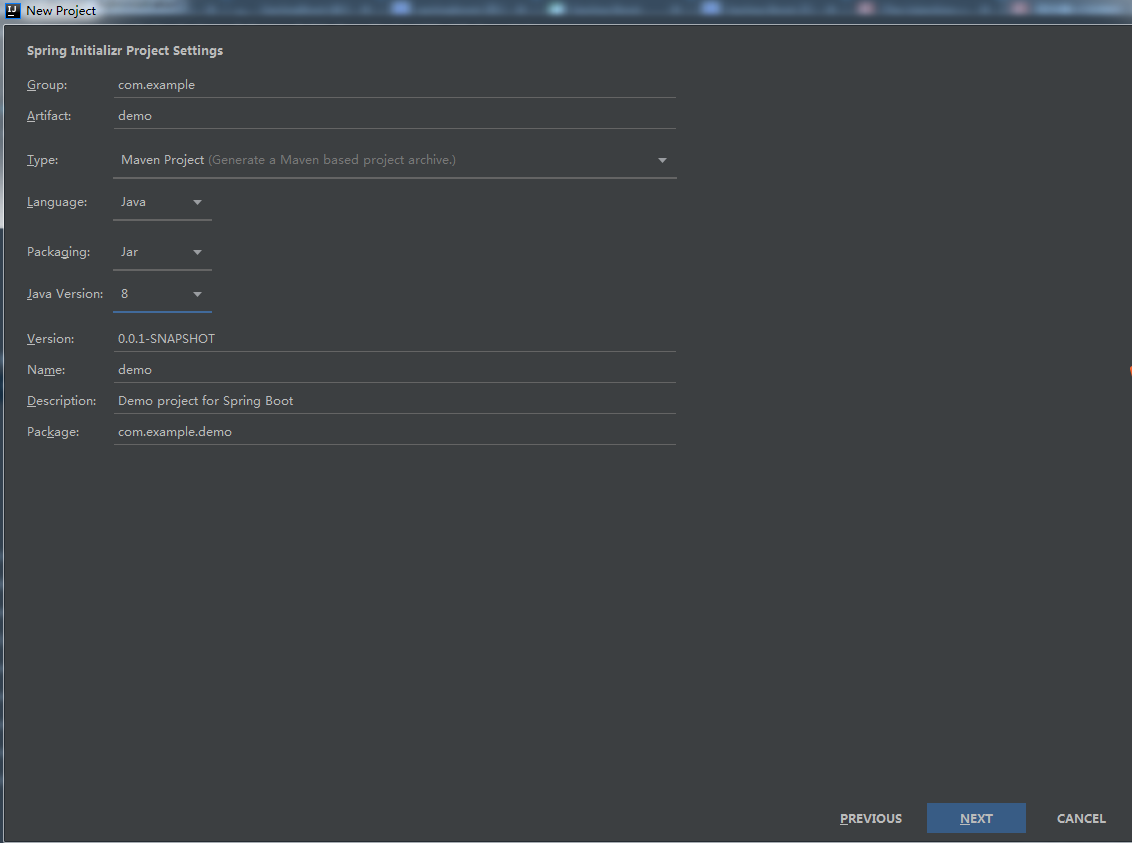This screenshot has width=1132, height=843.
Task: Click the Group: label
Action: 47,84
